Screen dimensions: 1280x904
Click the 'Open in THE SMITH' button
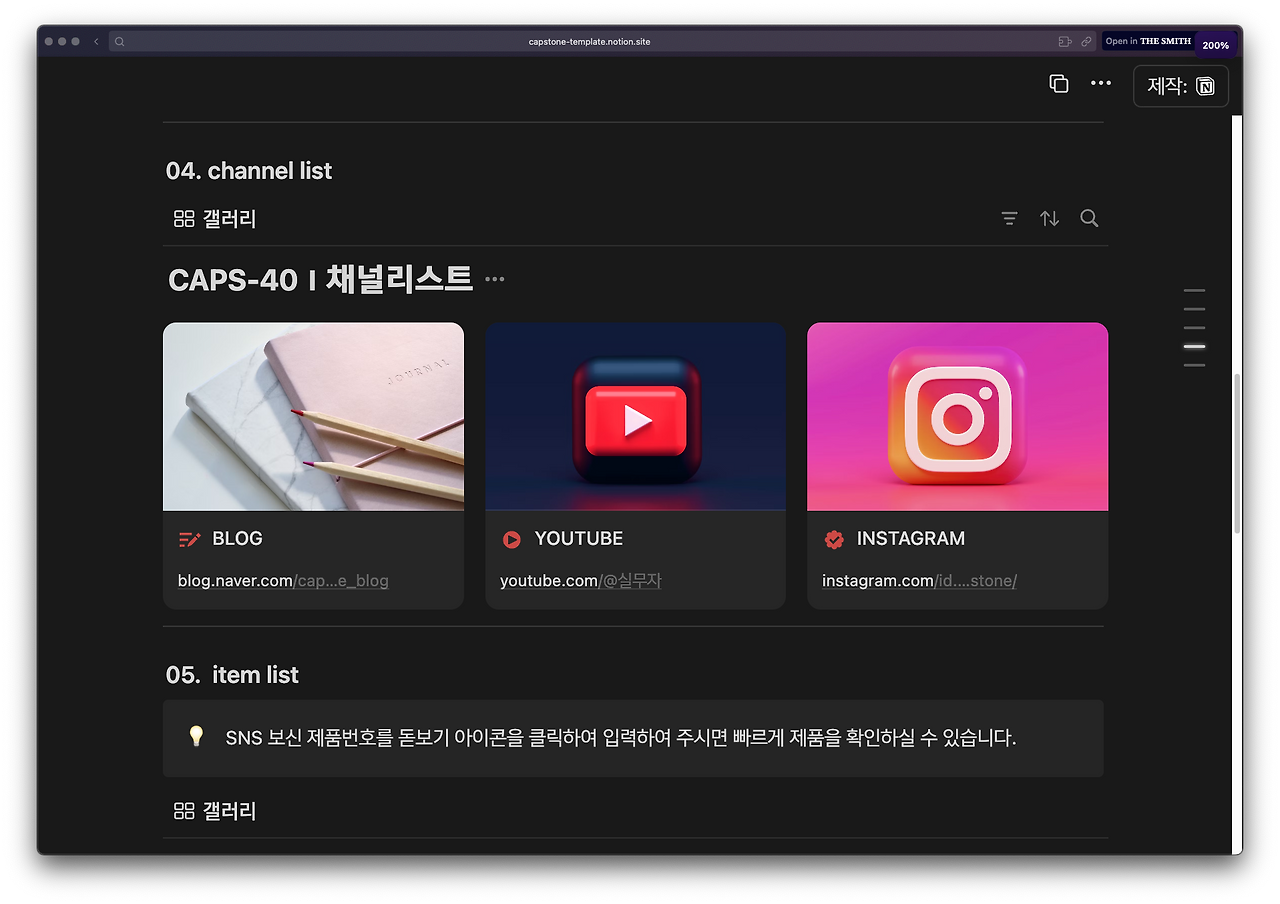point(1148,42)
